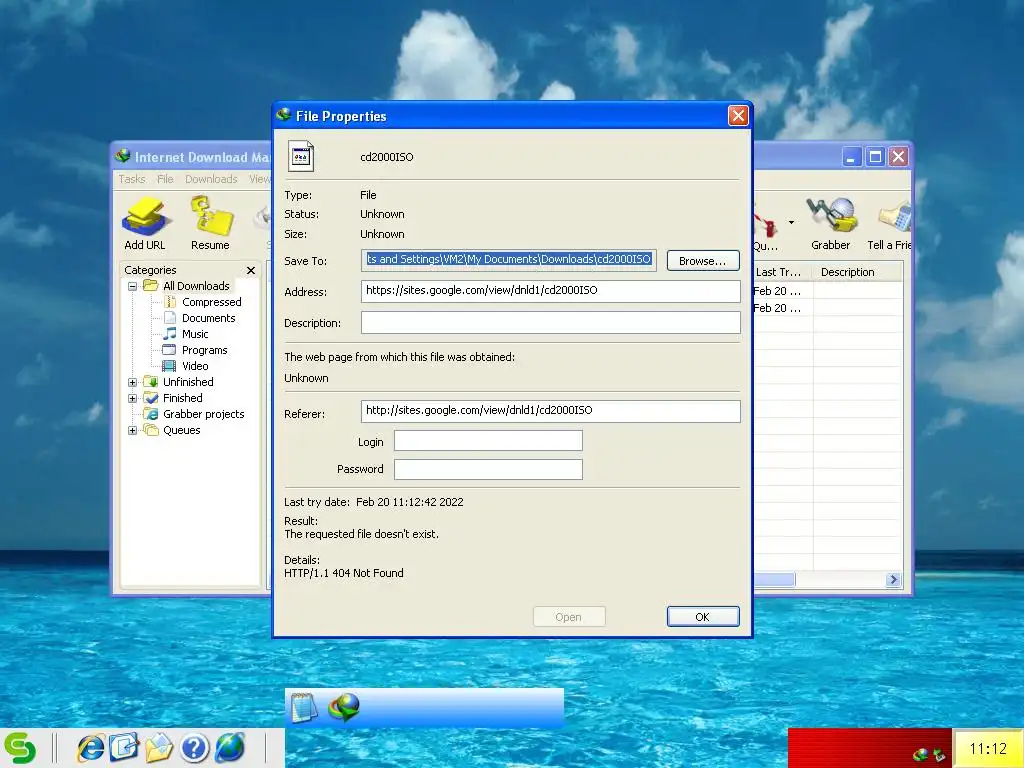Open the Queue toolbar dropdown arrow
This screenshot has height=768, width=1024.
tap(792, 223)
